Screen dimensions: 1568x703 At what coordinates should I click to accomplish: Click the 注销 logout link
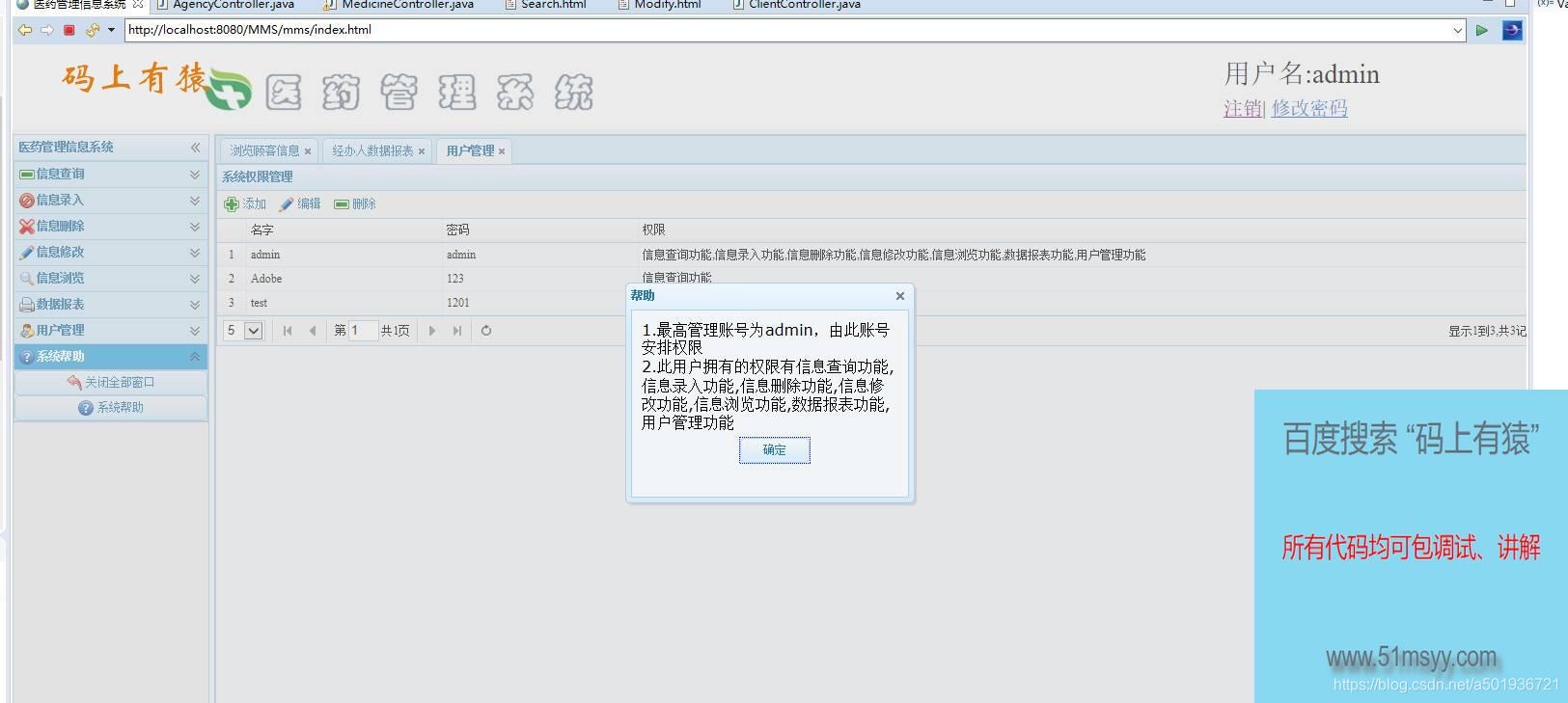tap(1242, 108)
